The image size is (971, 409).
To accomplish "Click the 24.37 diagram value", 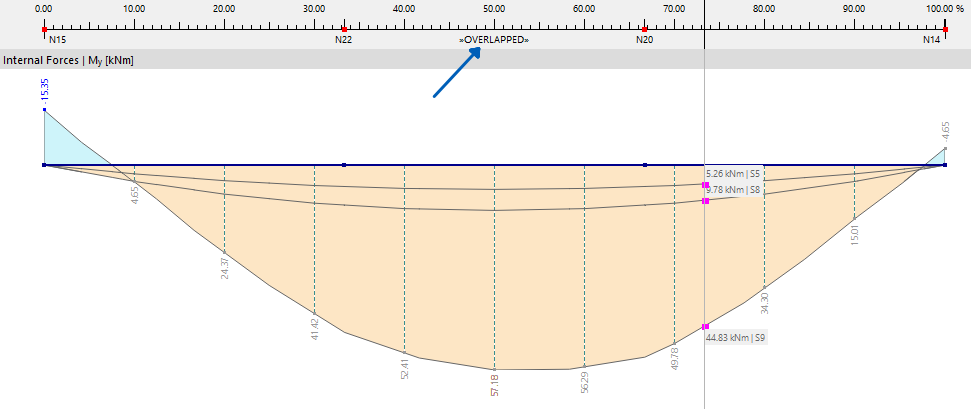I will [x=224, y=268].
